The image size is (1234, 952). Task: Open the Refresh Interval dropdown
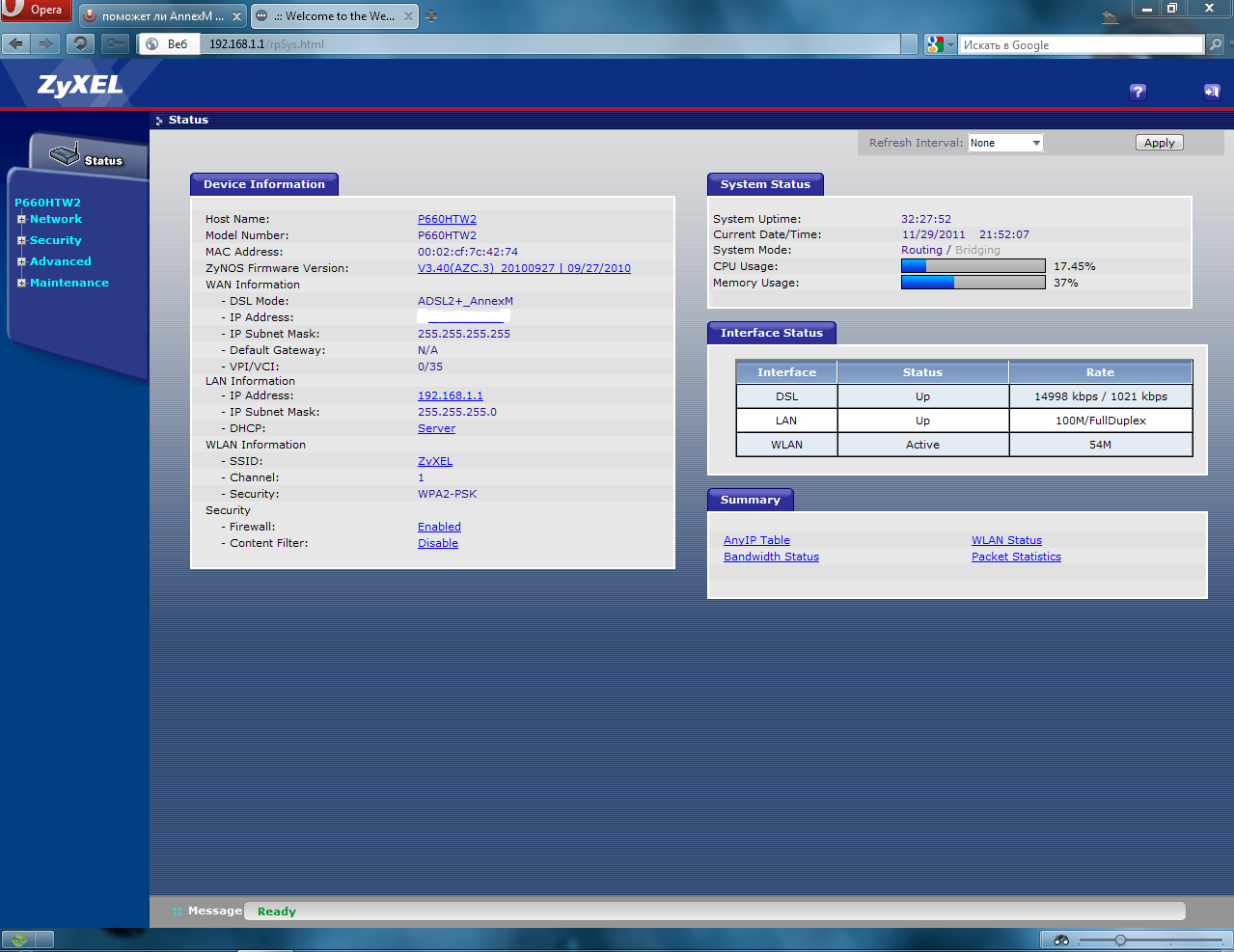tap(1004, 142)
